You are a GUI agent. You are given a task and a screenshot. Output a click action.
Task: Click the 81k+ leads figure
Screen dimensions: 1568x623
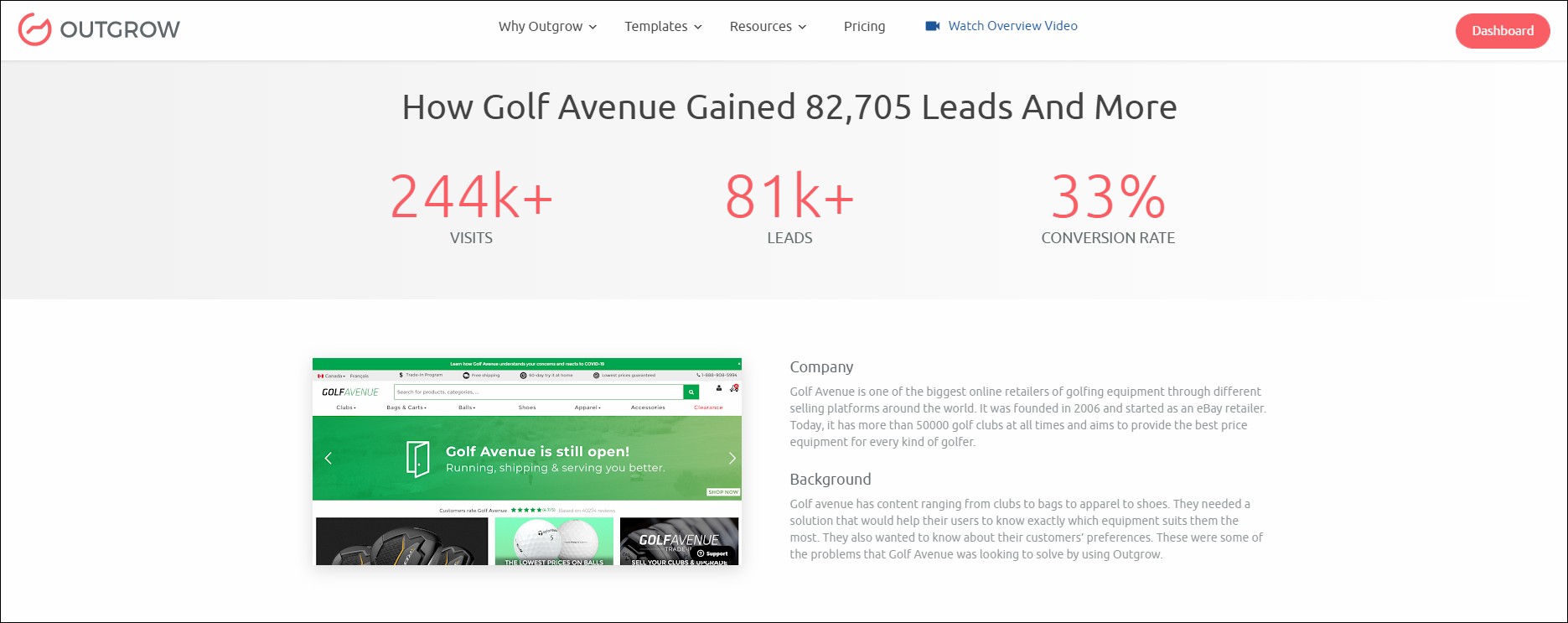789,196
